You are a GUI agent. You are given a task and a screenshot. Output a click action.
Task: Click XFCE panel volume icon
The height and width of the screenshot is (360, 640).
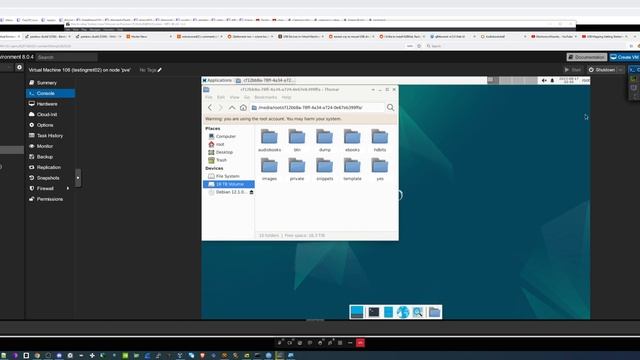pos(544,80)
